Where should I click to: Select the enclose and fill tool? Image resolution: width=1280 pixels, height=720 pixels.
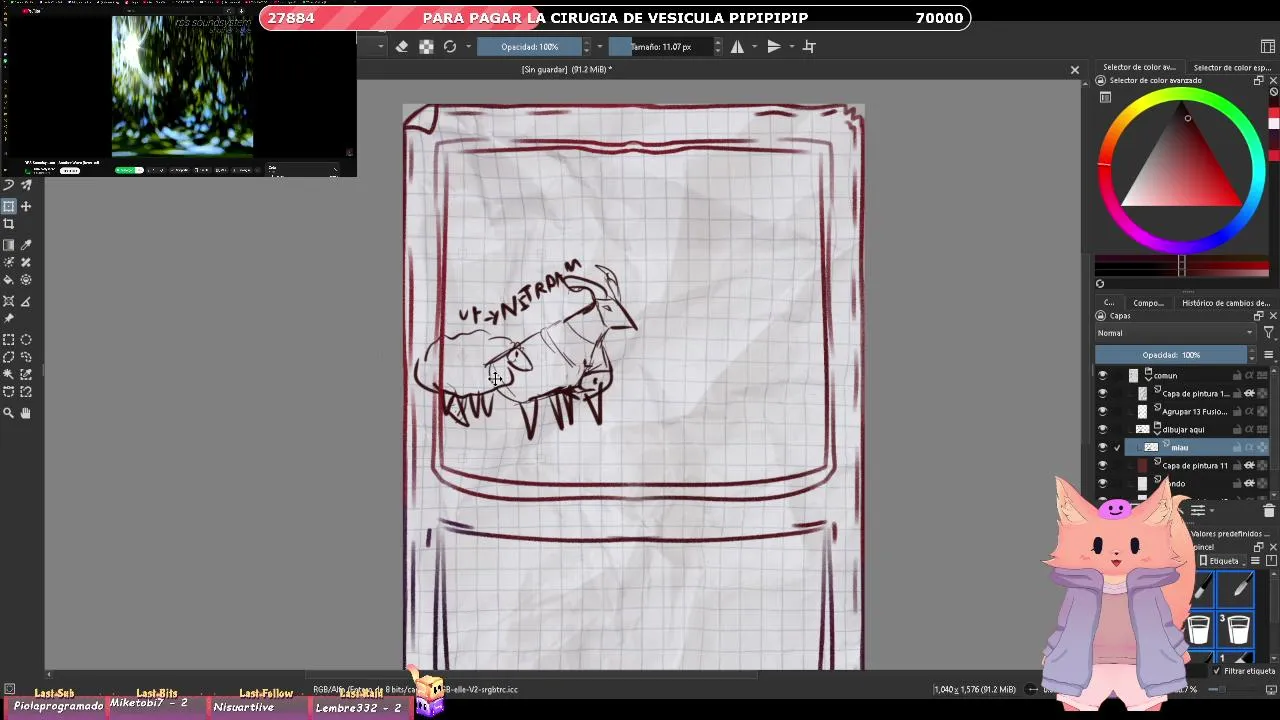(x=26, y=280)
